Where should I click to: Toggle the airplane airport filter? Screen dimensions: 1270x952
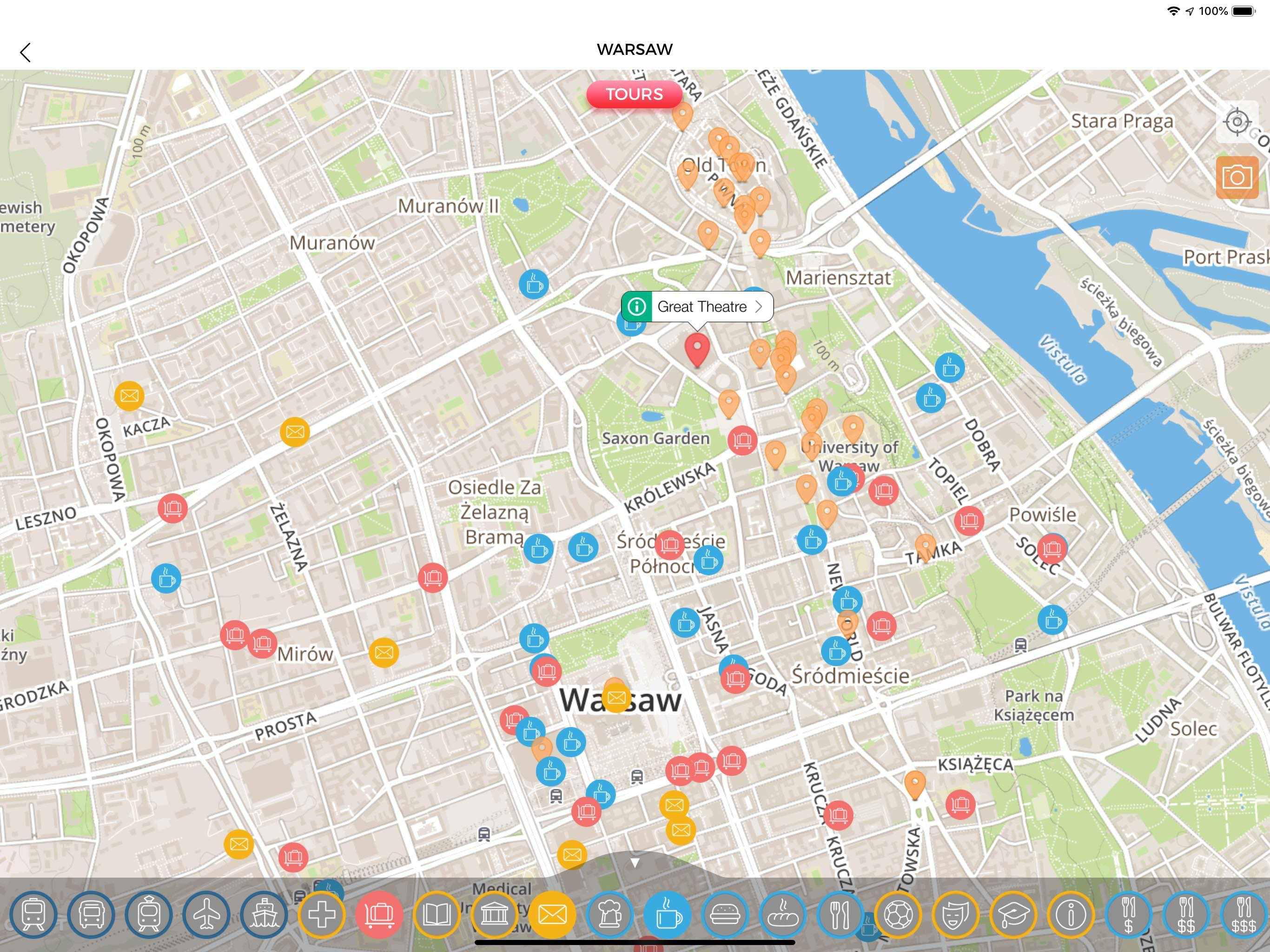coord(206,915)
